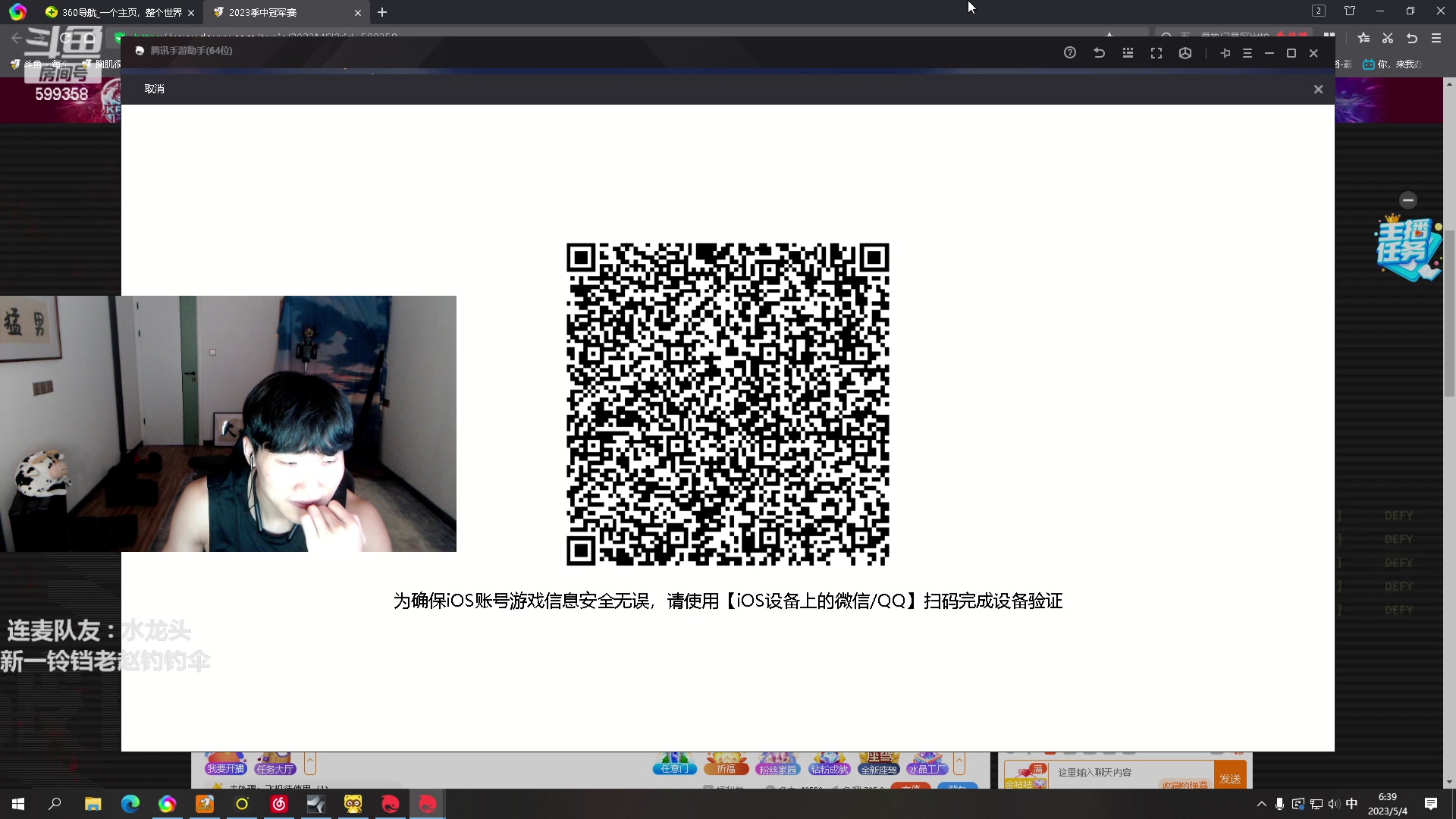
Task: Open a new browser tab
Action: point(382,12)
